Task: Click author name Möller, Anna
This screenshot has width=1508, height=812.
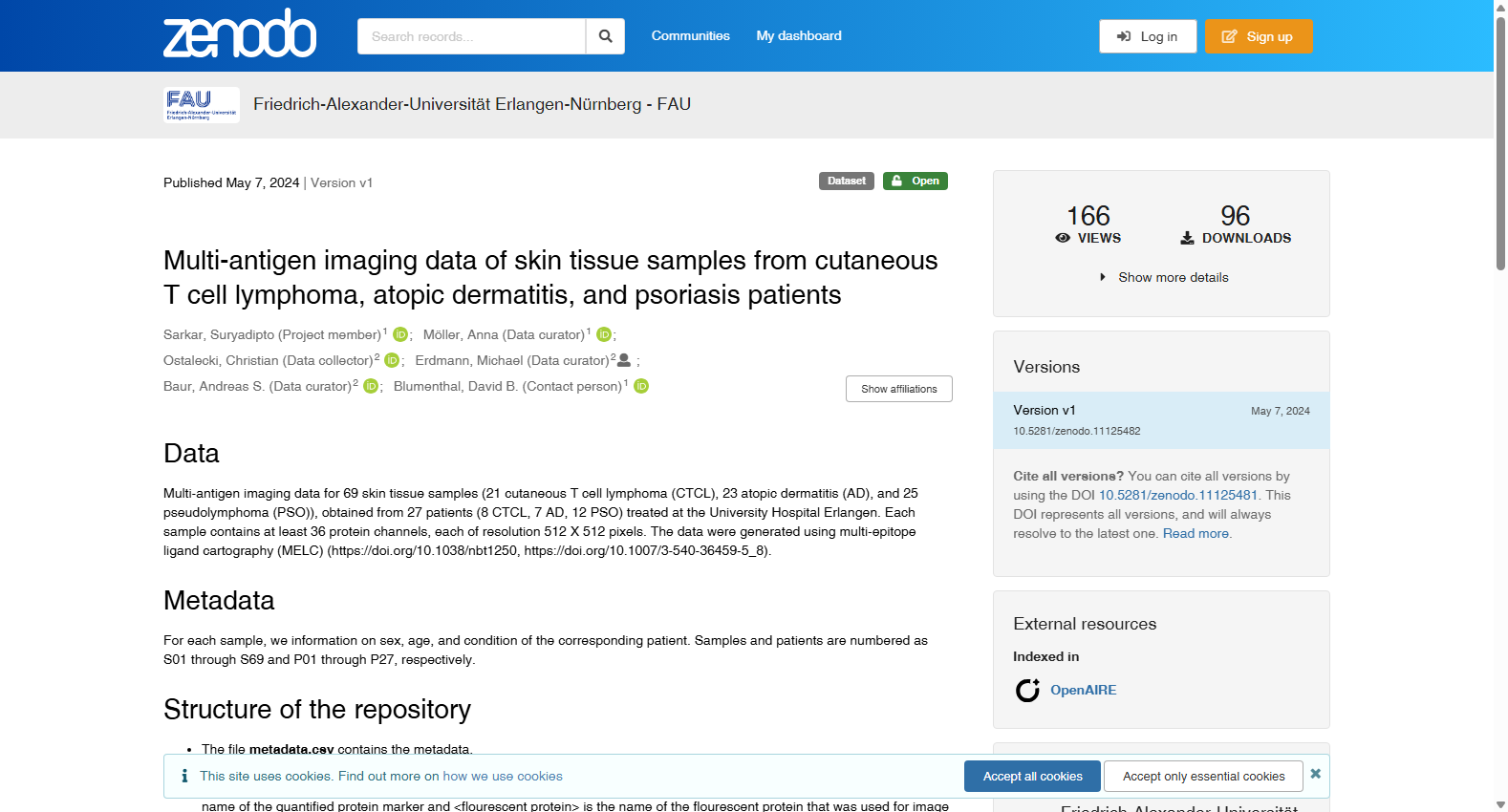Action: (504, 334)
